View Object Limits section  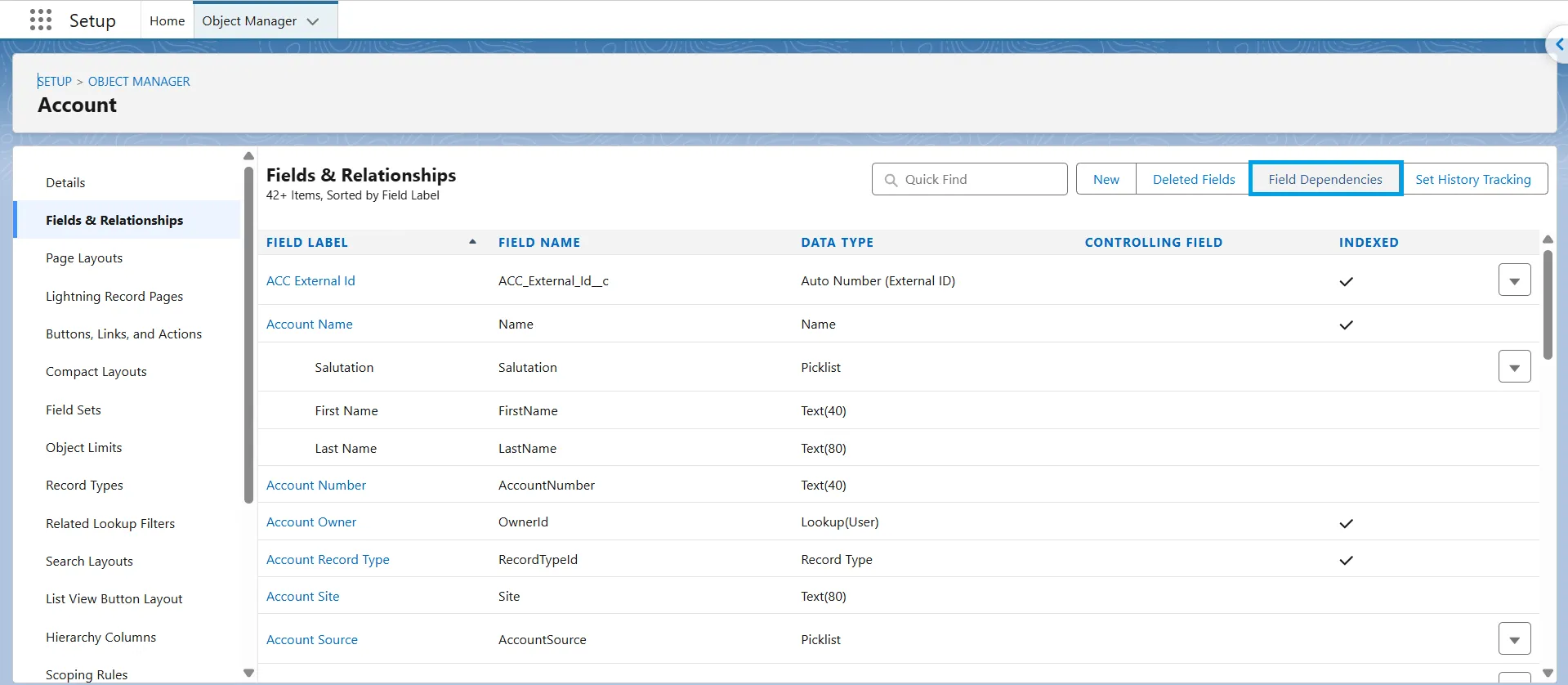[84, 447]
